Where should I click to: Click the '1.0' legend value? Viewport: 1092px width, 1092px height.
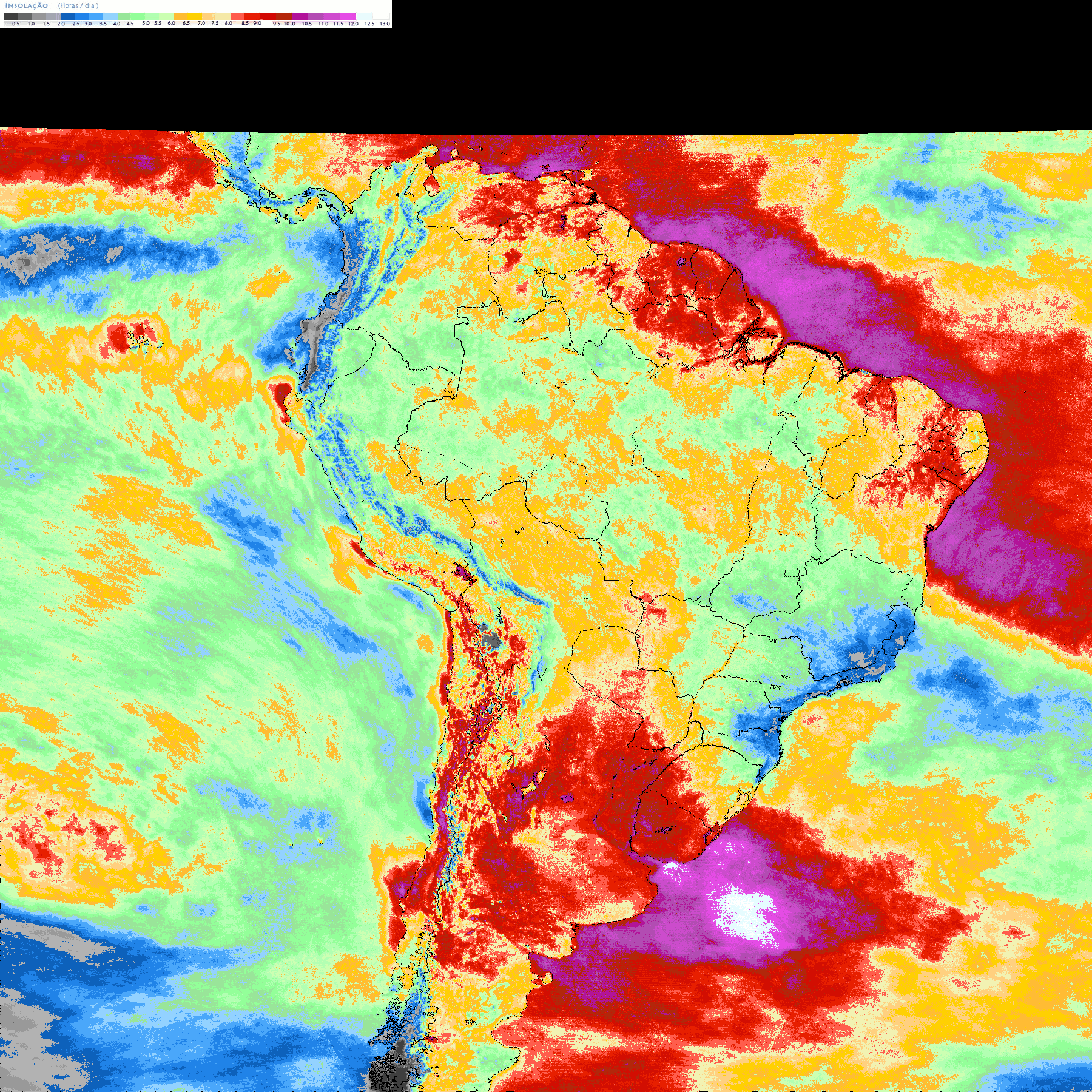click(31, 24)
